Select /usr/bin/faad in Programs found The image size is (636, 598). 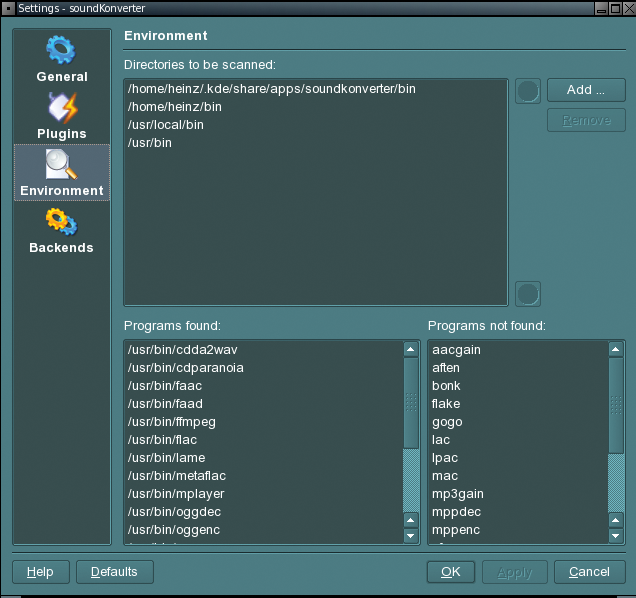tap(264, 404)
